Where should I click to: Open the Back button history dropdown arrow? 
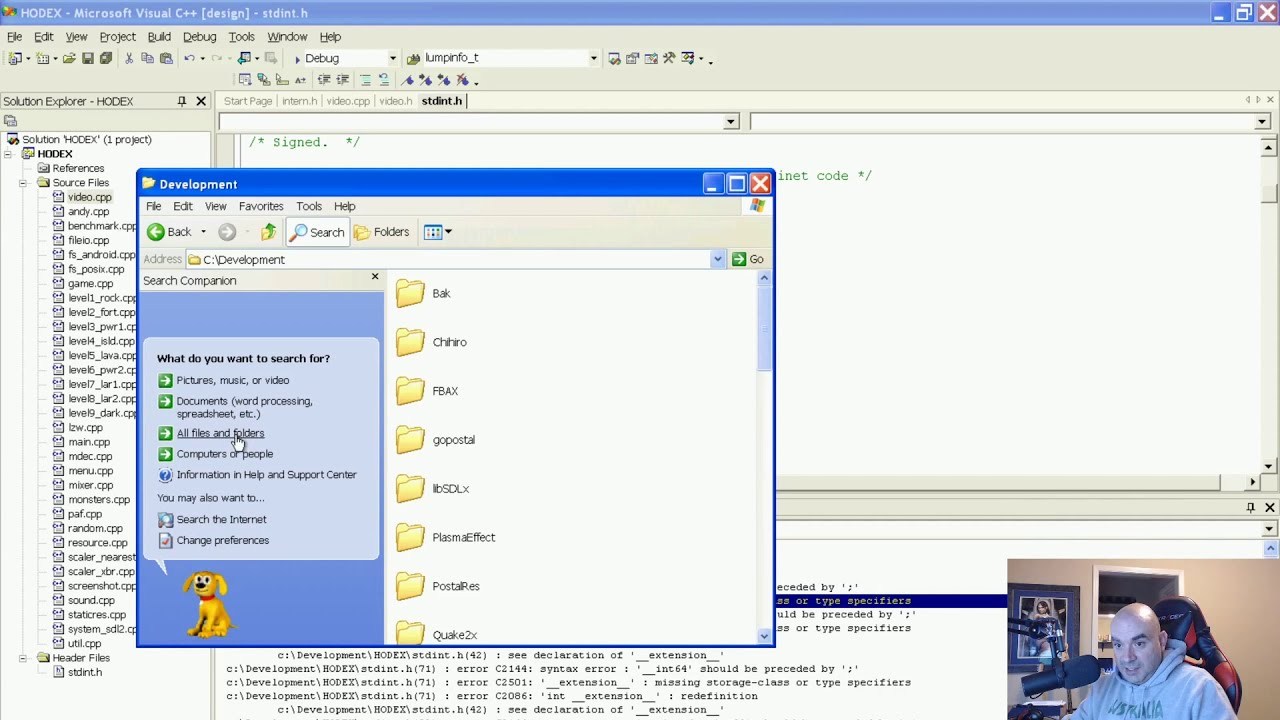203,232
